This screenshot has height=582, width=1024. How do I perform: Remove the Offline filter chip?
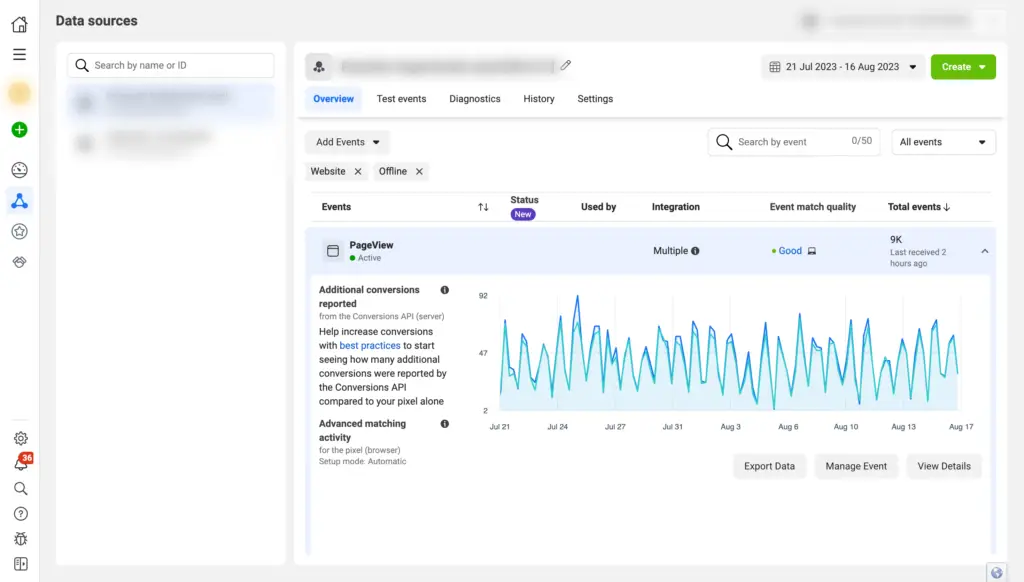click(x=419, y=172)
